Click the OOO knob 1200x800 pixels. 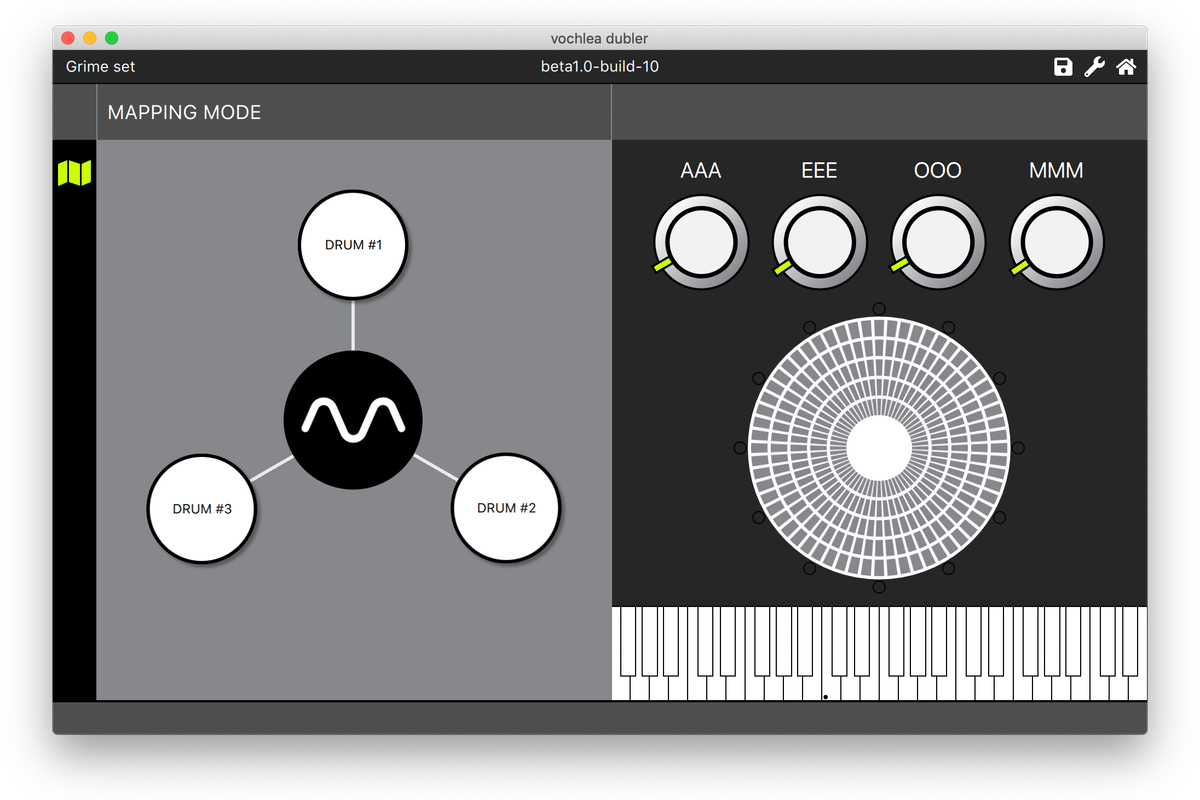pos(937,241)
